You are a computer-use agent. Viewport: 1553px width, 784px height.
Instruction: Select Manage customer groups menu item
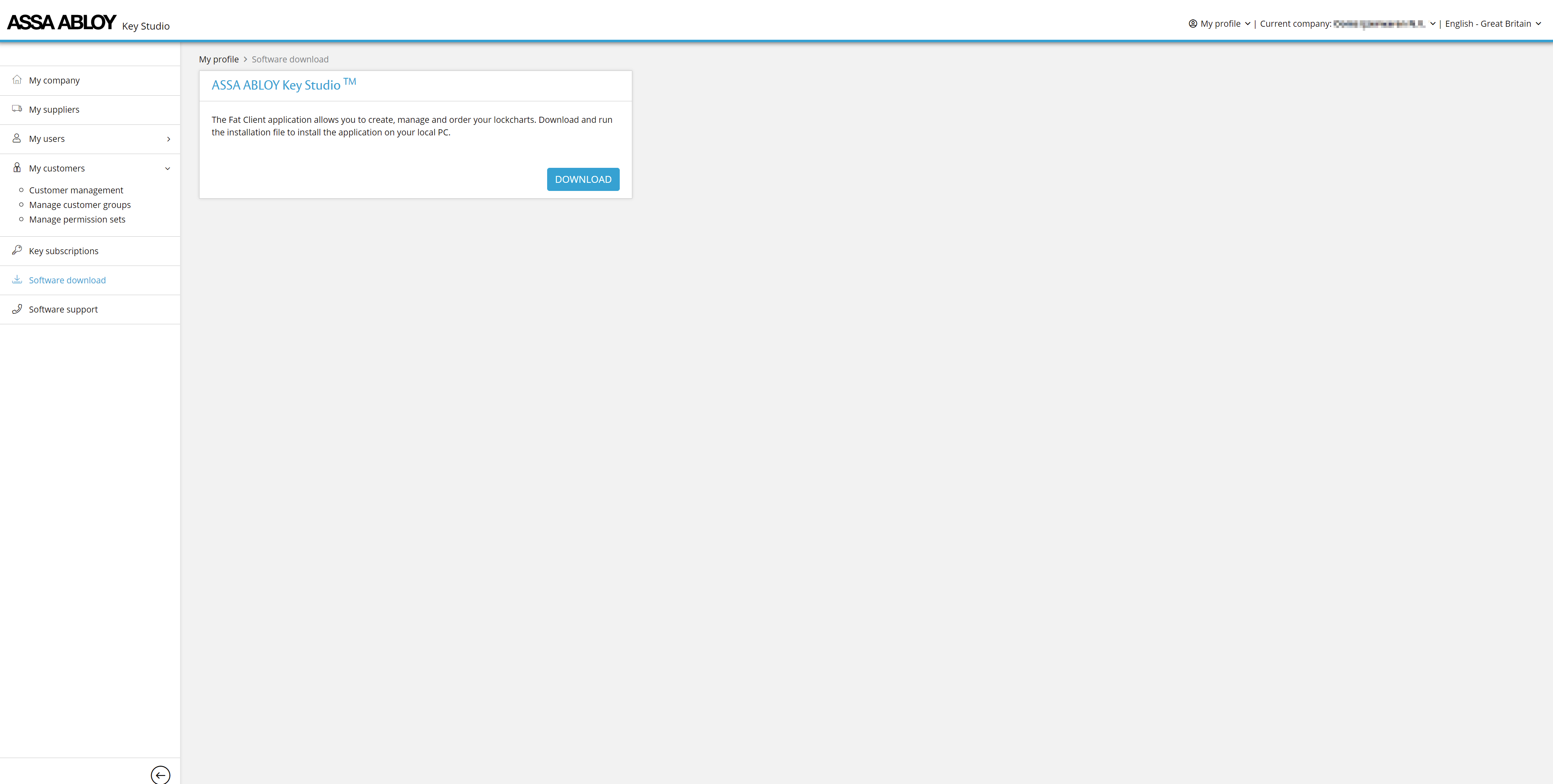tap(79, 205)
